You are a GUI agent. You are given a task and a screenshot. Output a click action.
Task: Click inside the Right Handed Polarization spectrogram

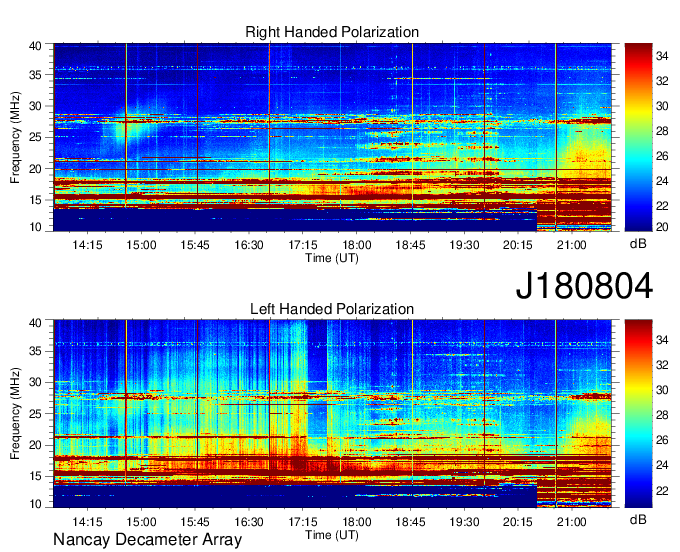pyautogui.click(x=332, y=137)
